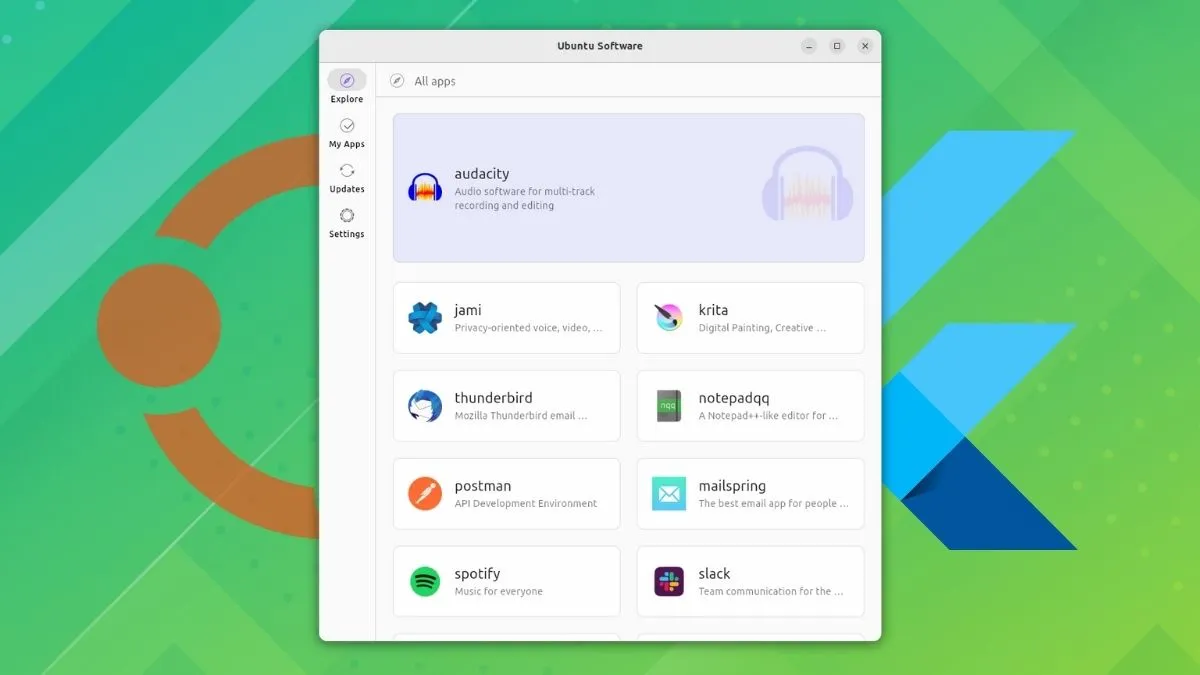Click the All apps category label

coord(435,81)
